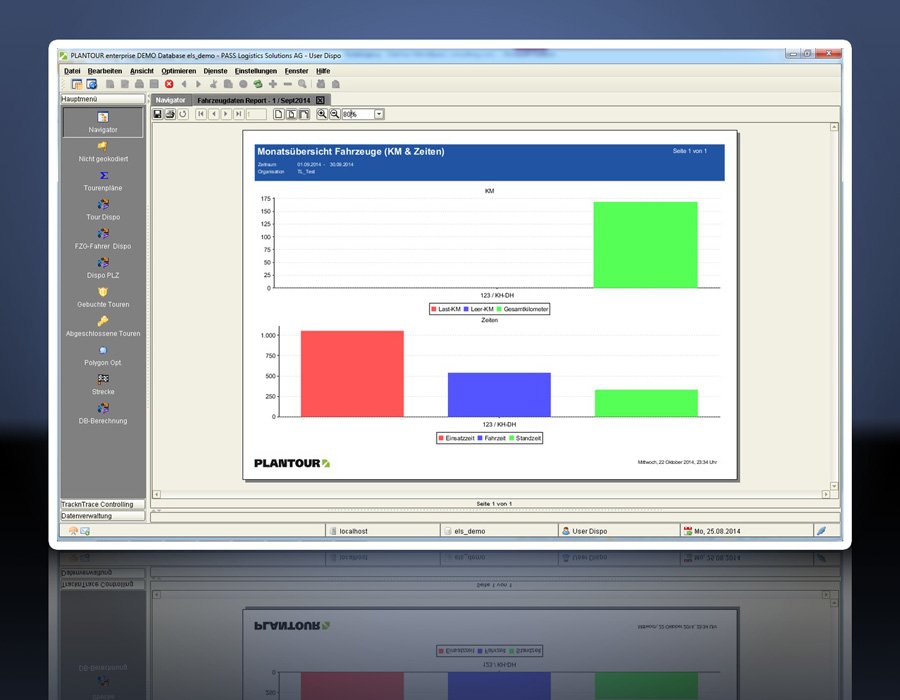Open Gebuchte Touren in the sidebar
The image size is (900, 700).
[103, 298]
